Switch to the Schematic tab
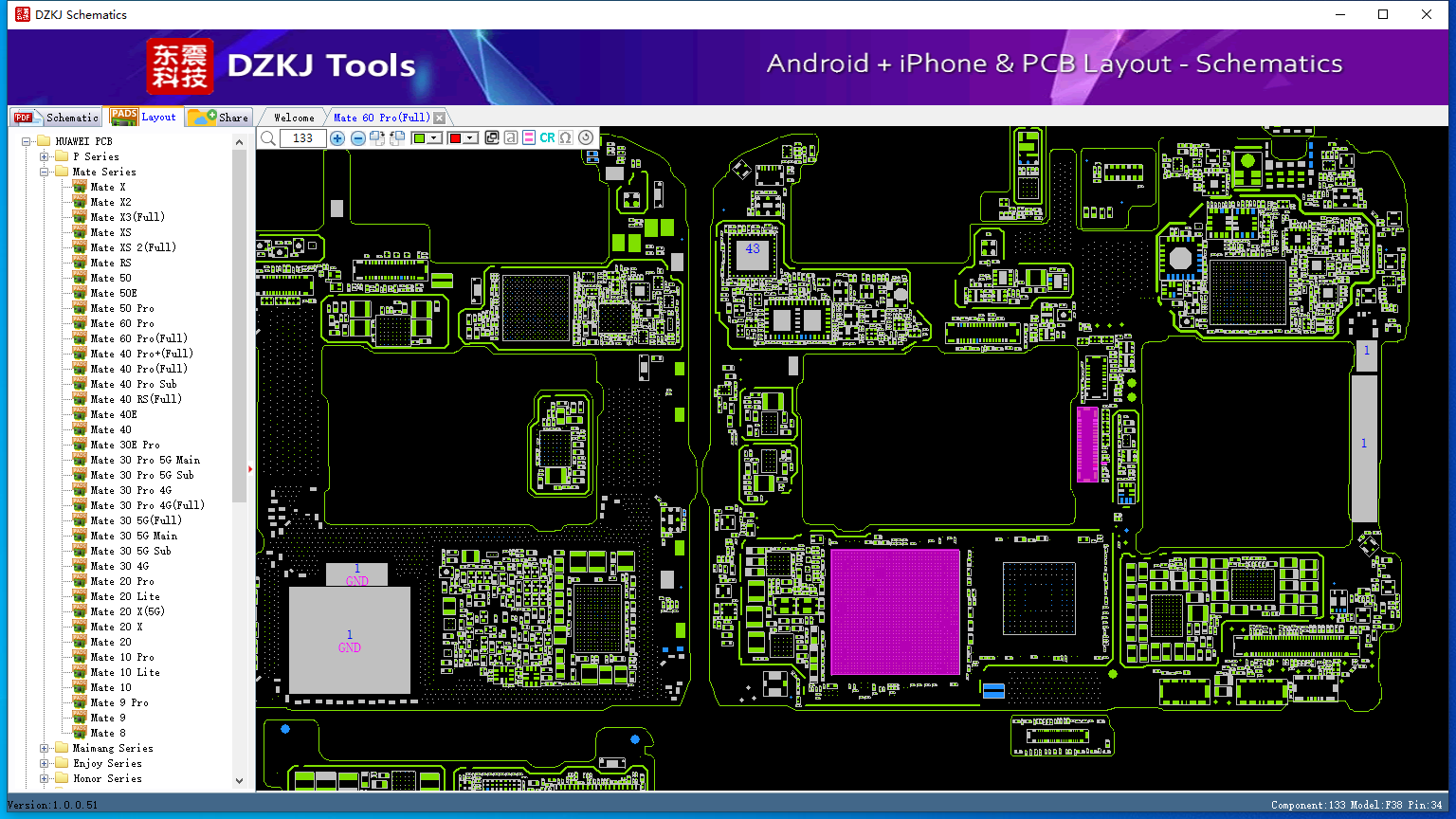This screenshot has height=819, width=1456. tap(56, 118)
